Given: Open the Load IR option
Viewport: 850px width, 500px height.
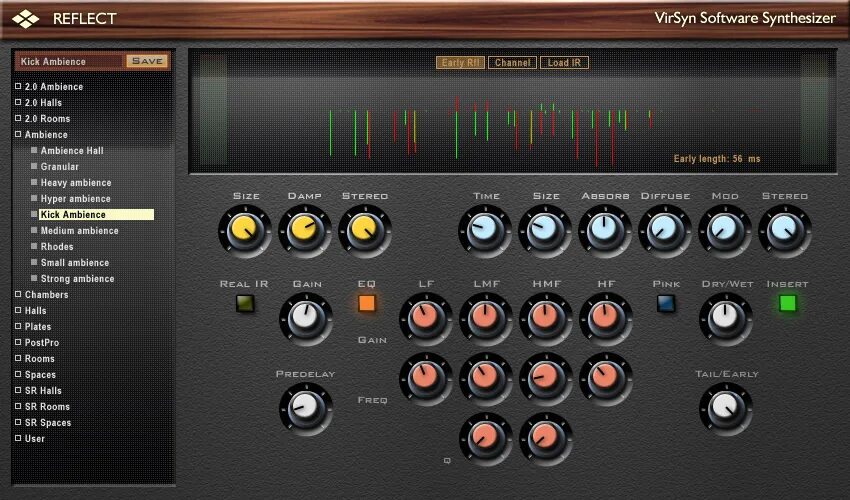Looking at the screenshot, I should 564,62.
